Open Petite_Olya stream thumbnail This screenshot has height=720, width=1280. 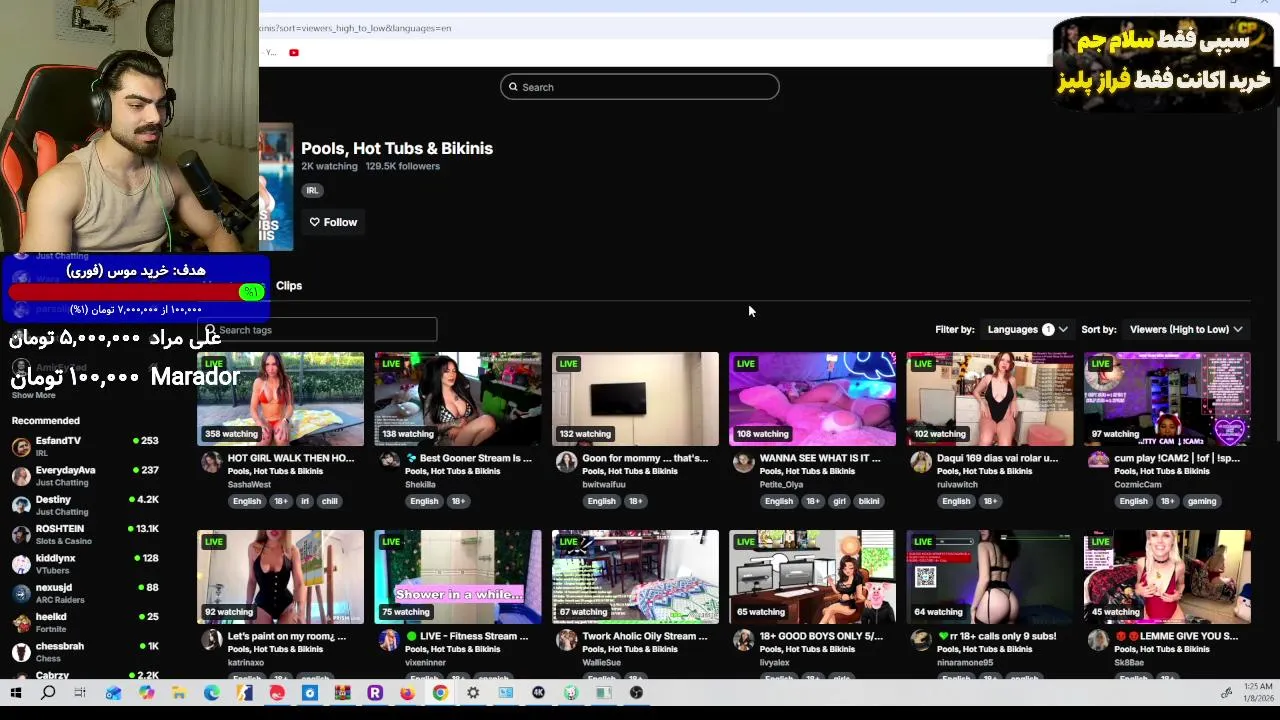[812, 399]
